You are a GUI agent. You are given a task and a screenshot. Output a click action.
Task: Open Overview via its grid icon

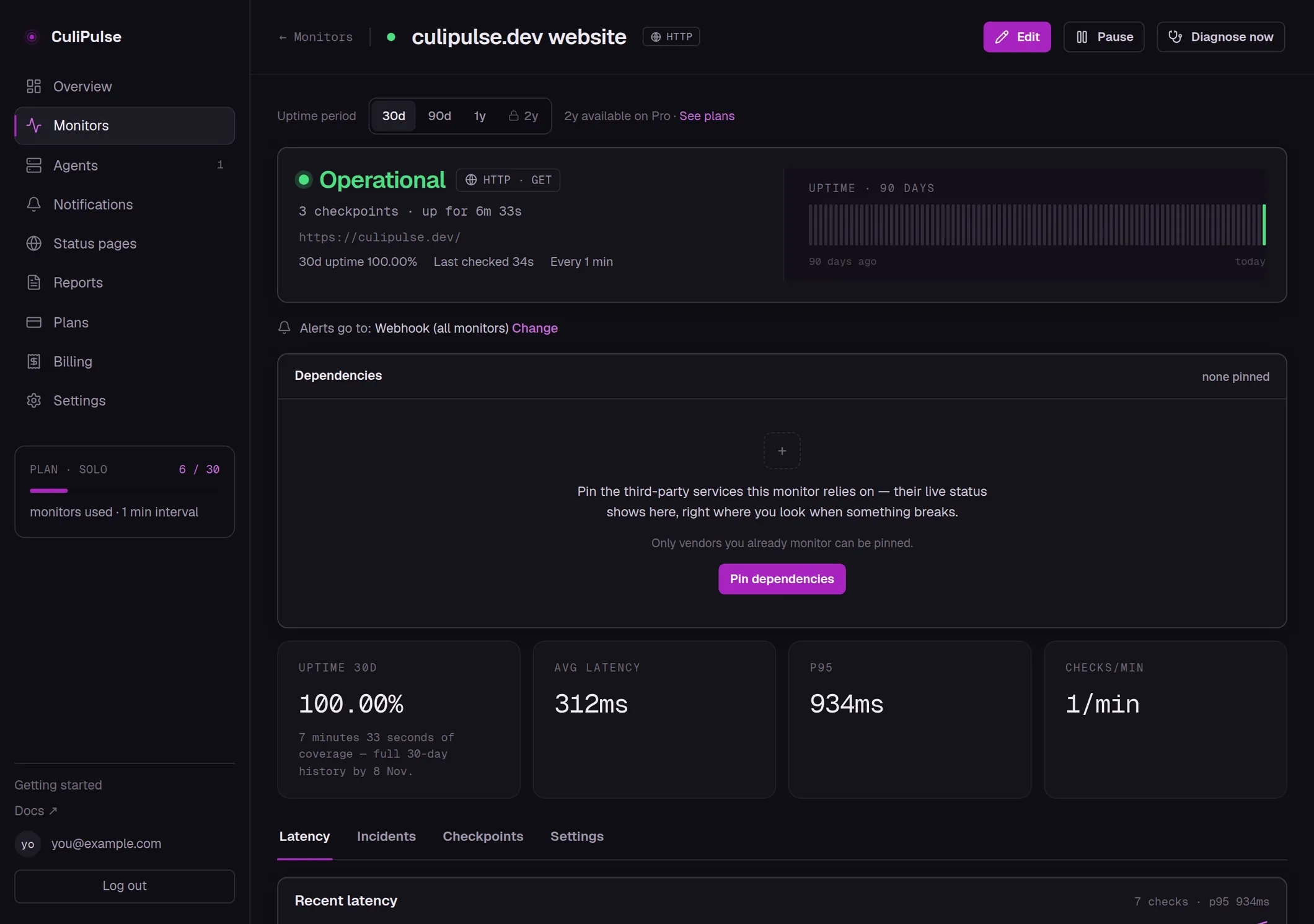coord(33,86)
